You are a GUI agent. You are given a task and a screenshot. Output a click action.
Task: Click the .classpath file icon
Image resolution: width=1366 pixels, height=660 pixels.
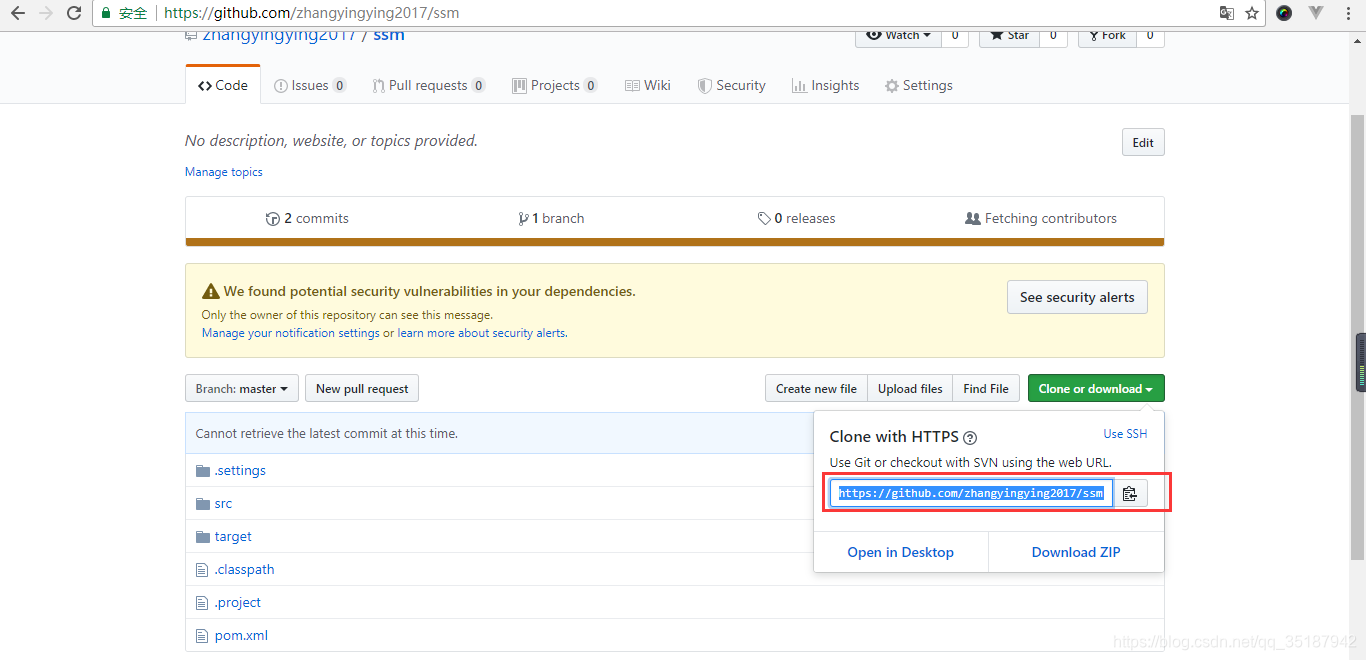pyautogui.click(x=203, y=569)
